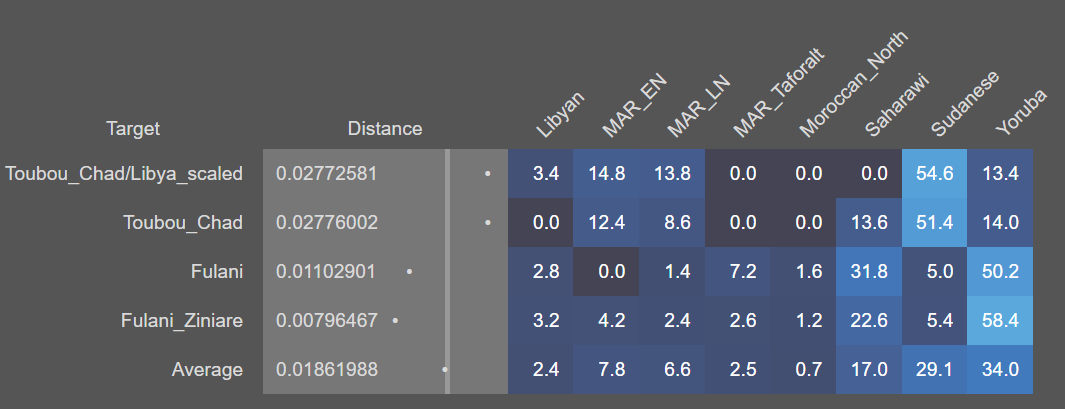Select the Fulani_Ziniare row label

[182, 320]
